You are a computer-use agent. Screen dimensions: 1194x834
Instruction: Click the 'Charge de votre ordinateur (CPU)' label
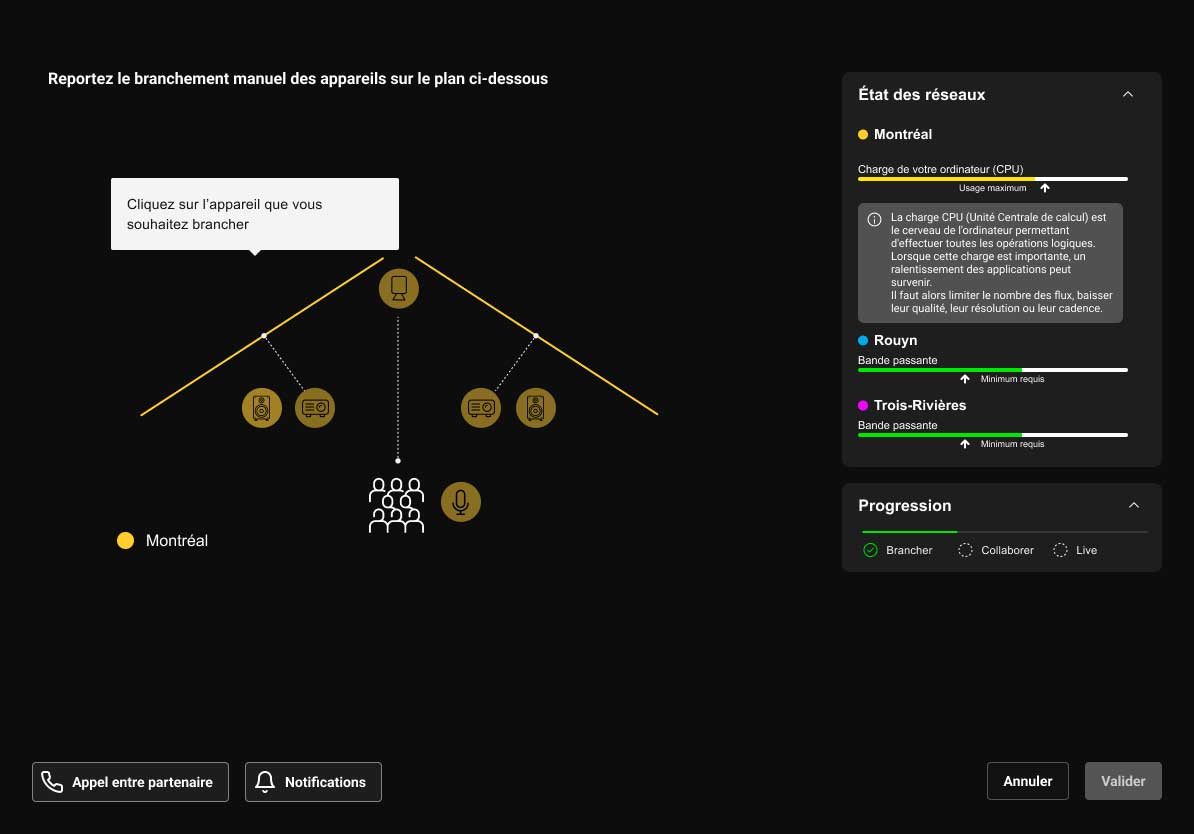pyautogui.click(x=940, y=169)
